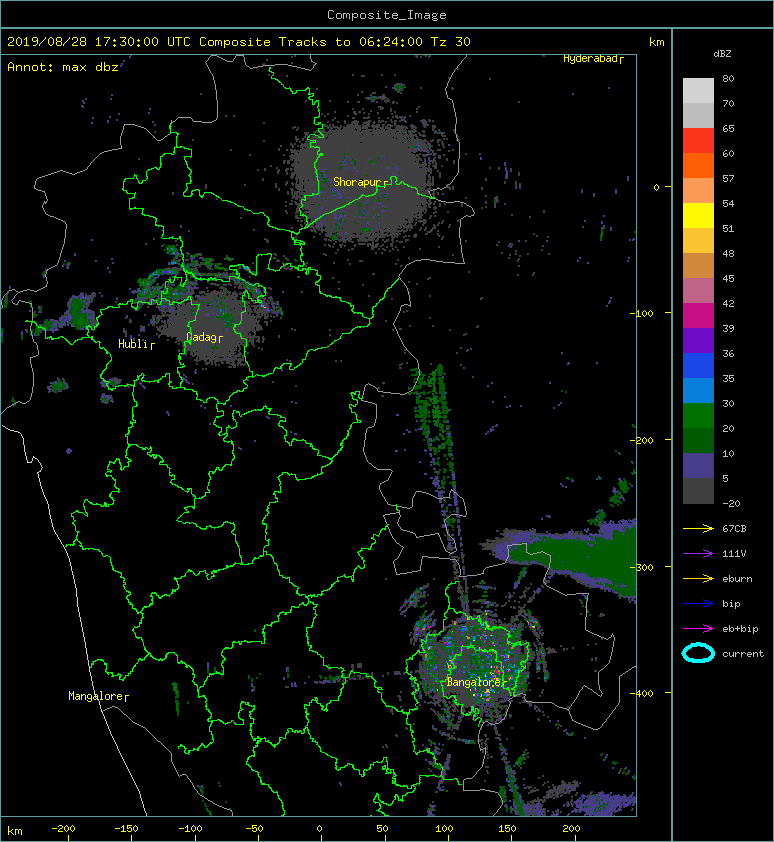
Task: Click the km unit label at top right
Action: pos(656,42)
